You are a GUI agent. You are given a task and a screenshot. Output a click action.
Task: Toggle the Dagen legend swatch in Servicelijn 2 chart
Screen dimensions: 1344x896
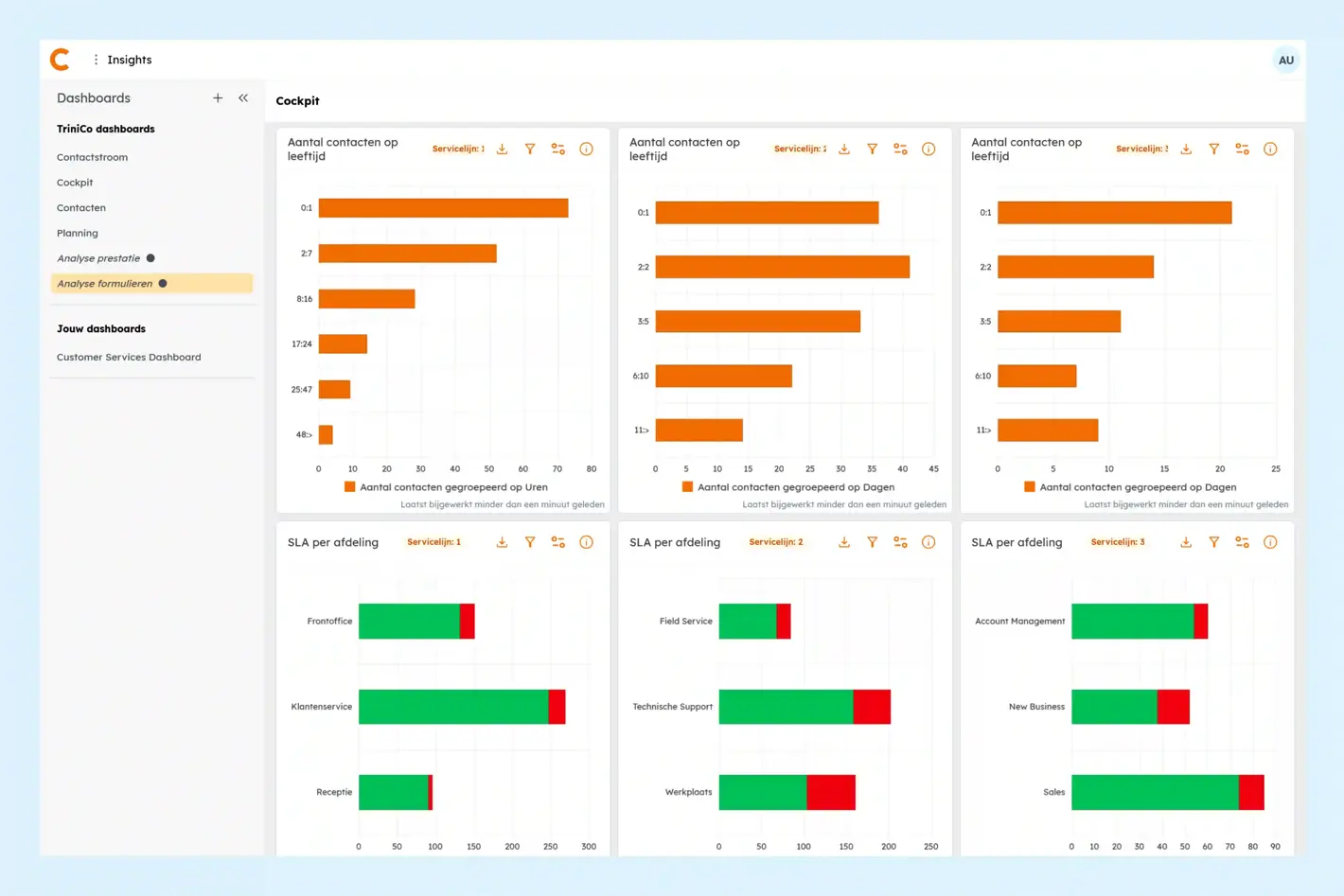(x=687, y=487)
